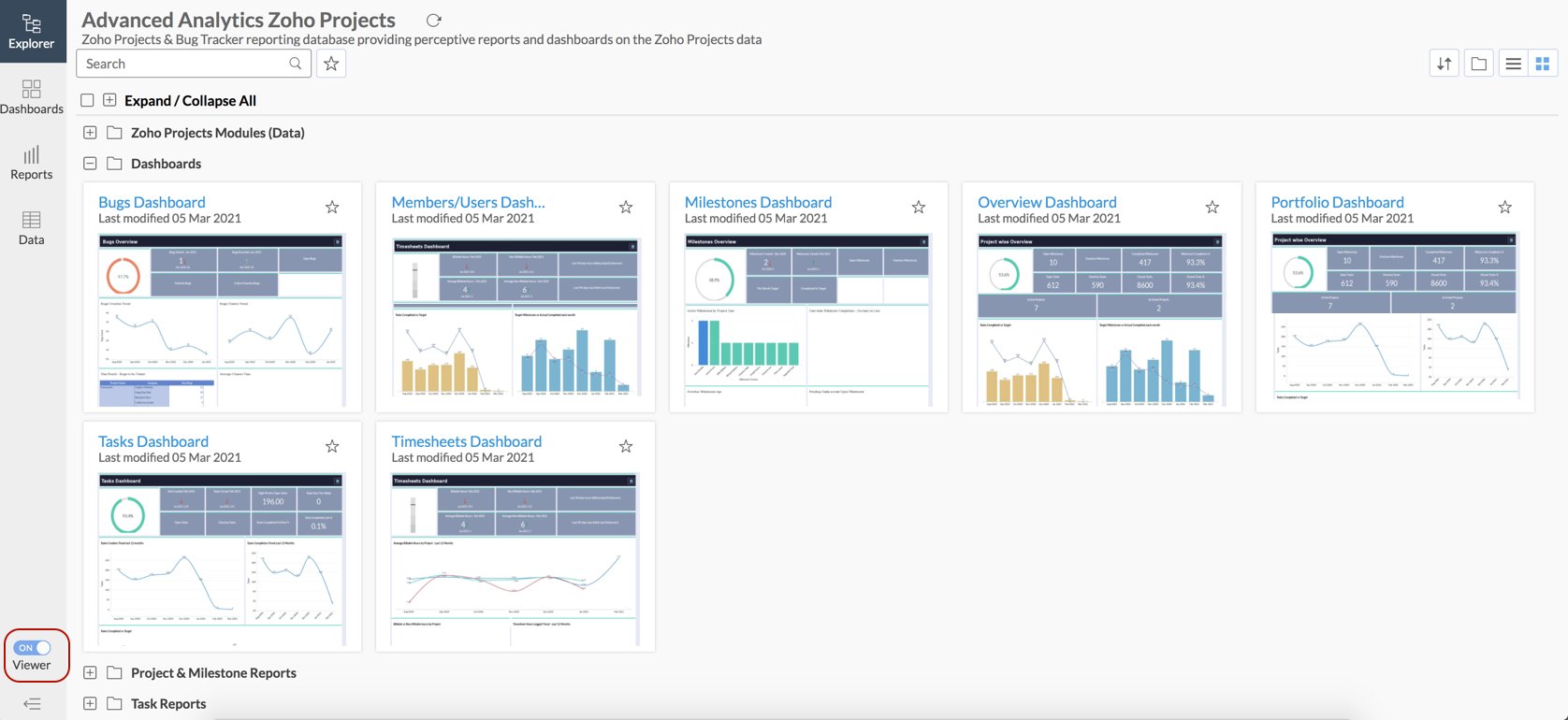Open Timesheets Dashboard link

466,441
